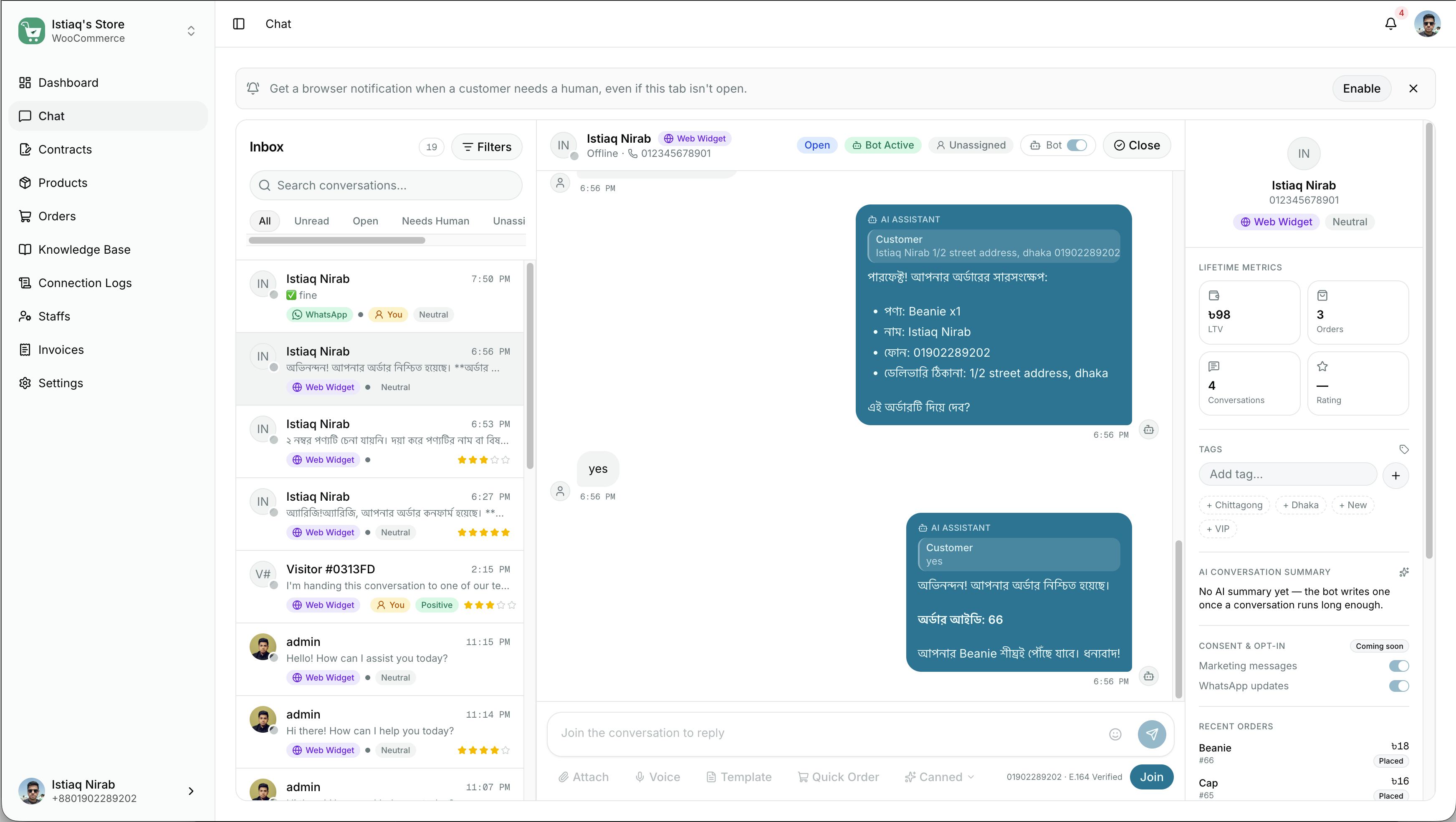The height and width of the screenshot is (822, 1456).
Task: Dismiss the notification banner
Action: tap(1413, 89)
